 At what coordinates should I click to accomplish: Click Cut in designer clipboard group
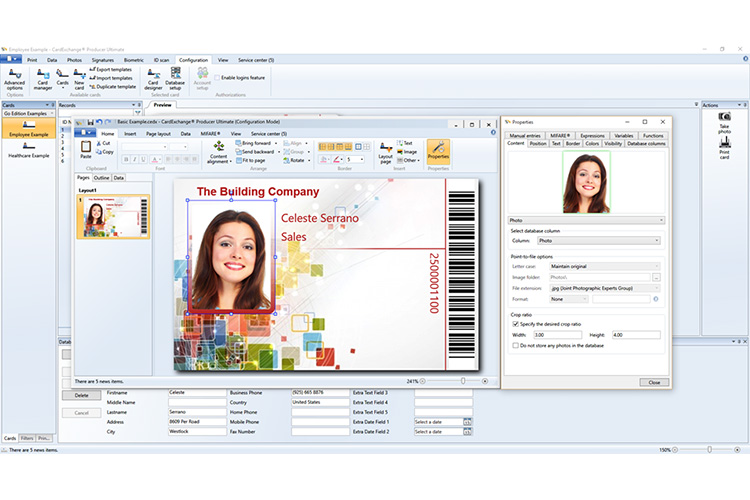point(103,143)
